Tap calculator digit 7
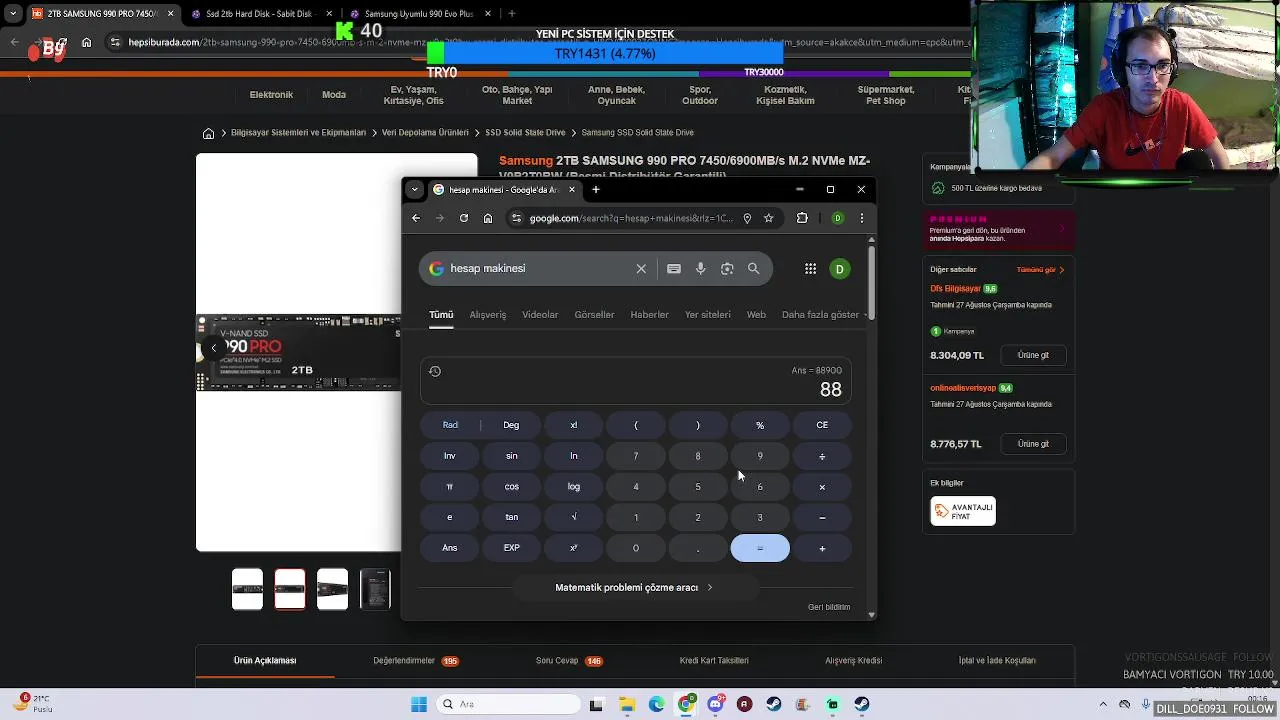This screenshot has width=1280, height=720. click(x=636, y=456)
